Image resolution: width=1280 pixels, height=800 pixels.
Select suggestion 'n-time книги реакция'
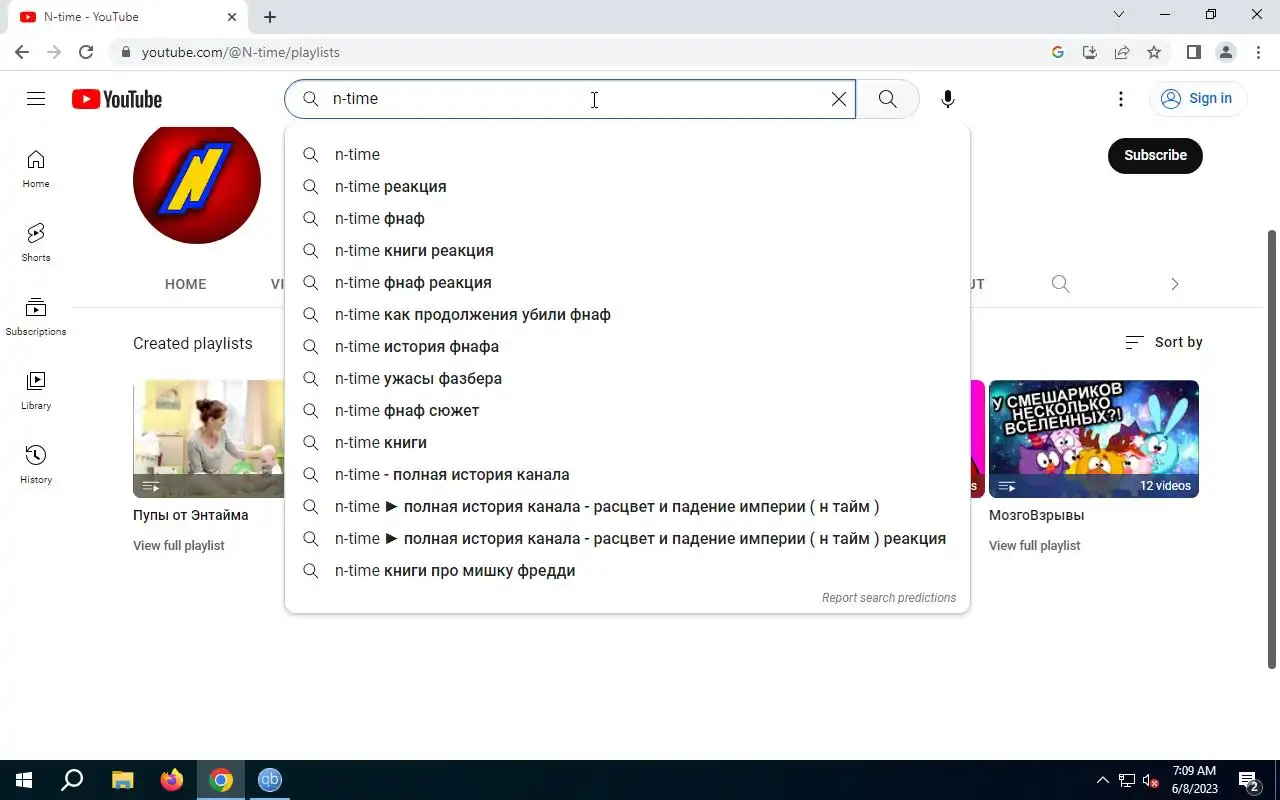627,250
